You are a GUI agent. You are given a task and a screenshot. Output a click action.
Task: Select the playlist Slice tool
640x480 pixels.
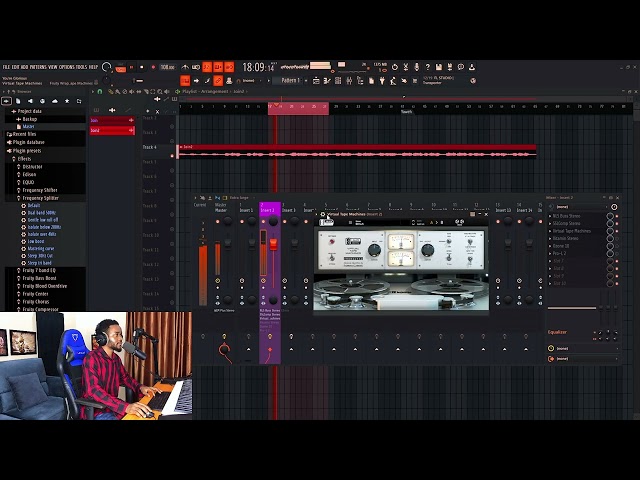(146, 92)
